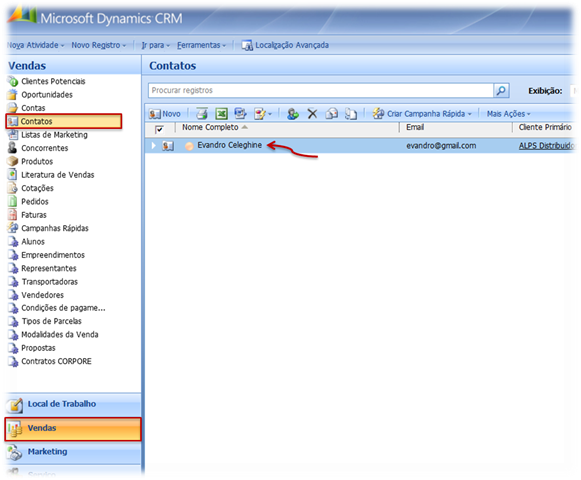Open Propostas in the sidebar
Viewport: 581px width, 480px height.
[x=39, y=348]
